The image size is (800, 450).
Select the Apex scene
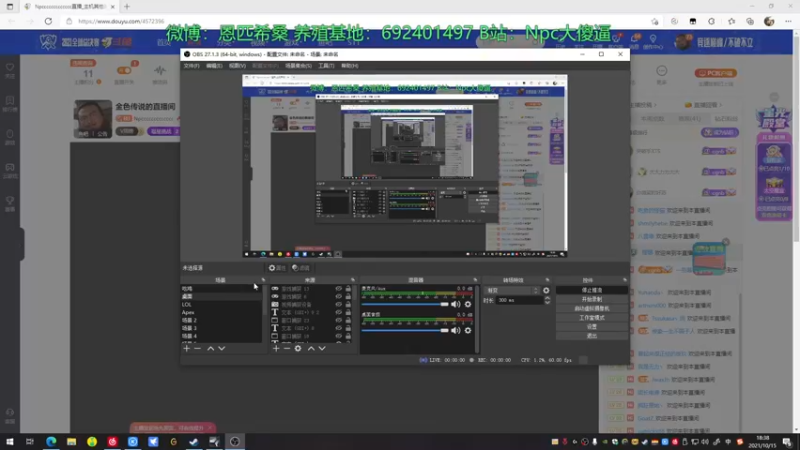221,312
